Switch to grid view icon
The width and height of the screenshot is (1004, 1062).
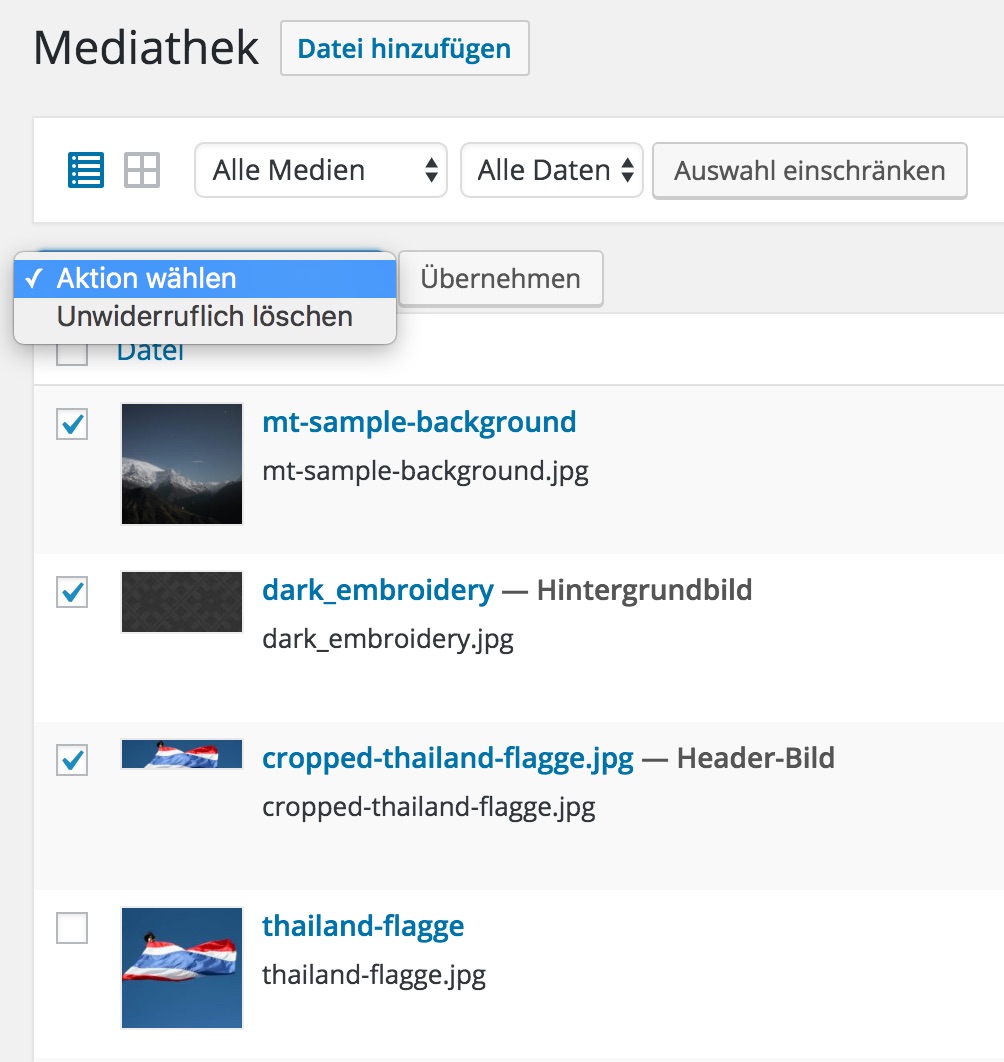pyautogui.click(x=142, y=170)
